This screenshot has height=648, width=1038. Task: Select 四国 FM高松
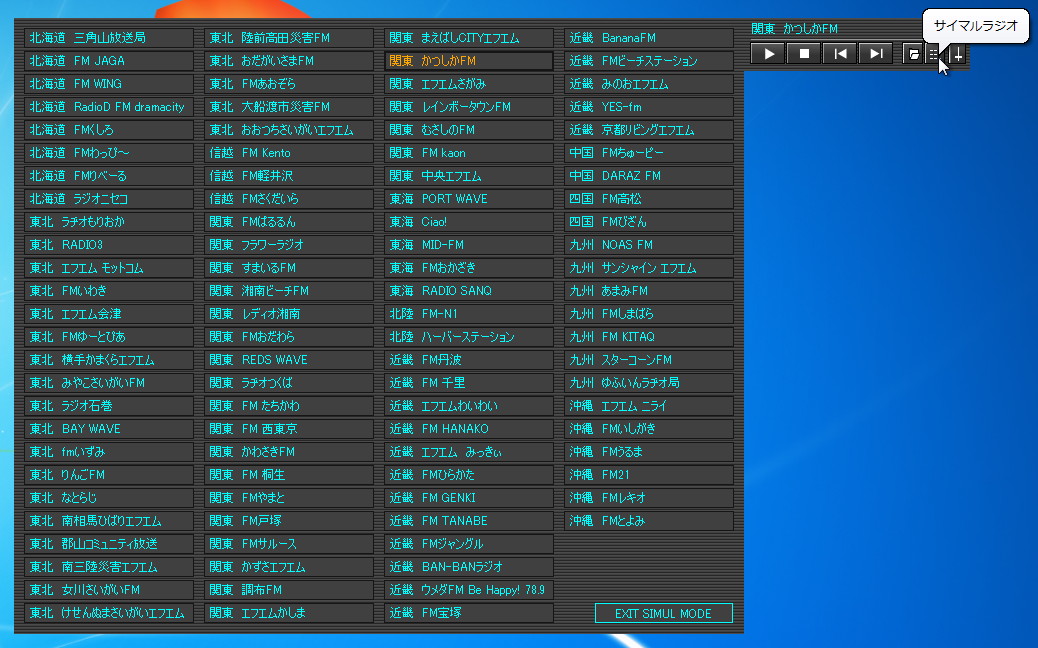(x=649, y=199)
